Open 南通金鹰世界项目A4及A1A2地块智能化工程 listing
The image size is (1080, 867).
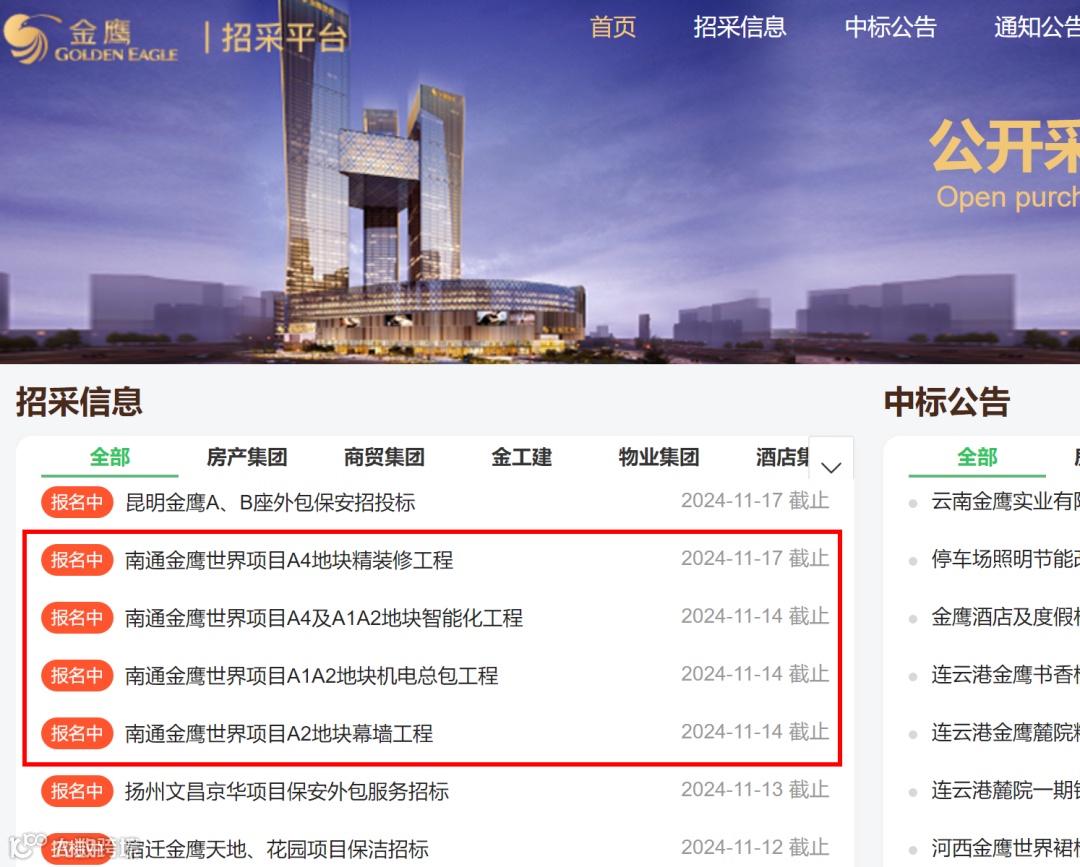point(324,618)
